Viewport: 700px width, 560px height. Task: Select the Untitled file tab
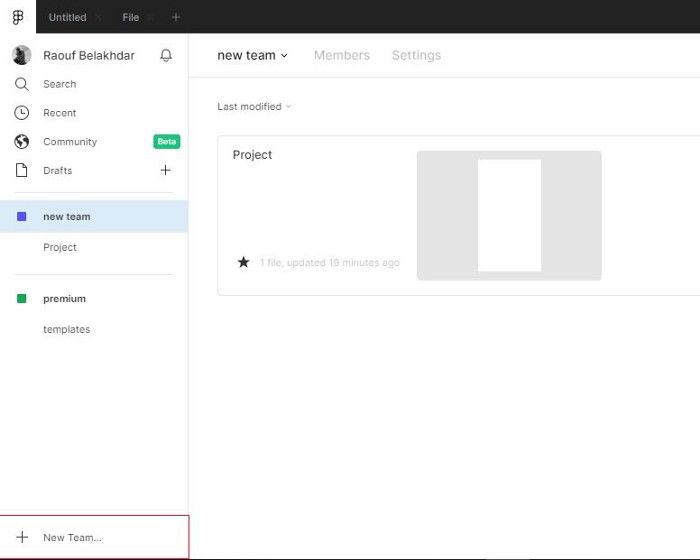point(67,17)
